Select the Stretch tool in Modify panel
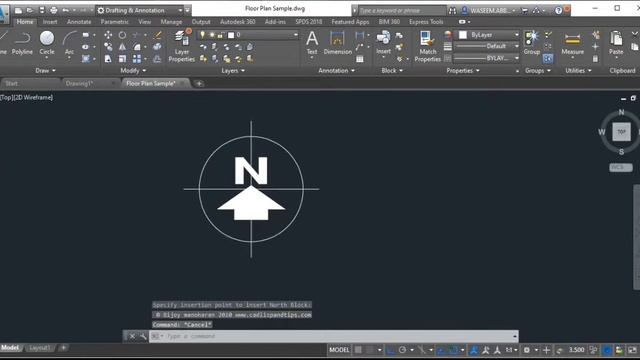 tap(108, 59)
